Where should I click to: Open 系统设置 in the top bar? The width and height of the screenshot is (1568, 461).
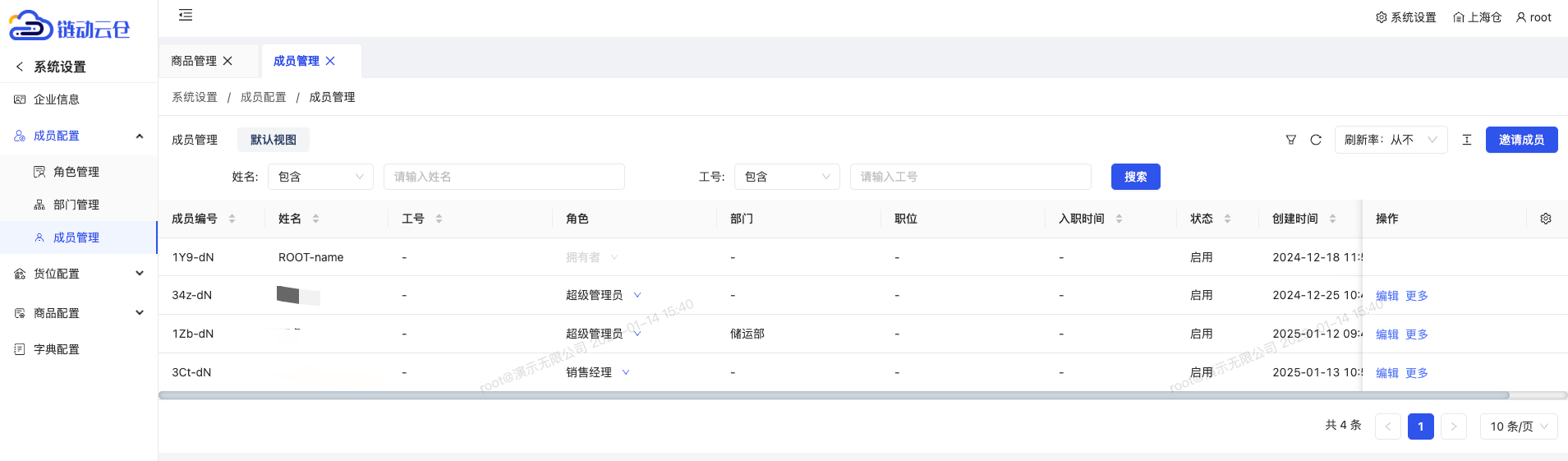(1405, 17)
